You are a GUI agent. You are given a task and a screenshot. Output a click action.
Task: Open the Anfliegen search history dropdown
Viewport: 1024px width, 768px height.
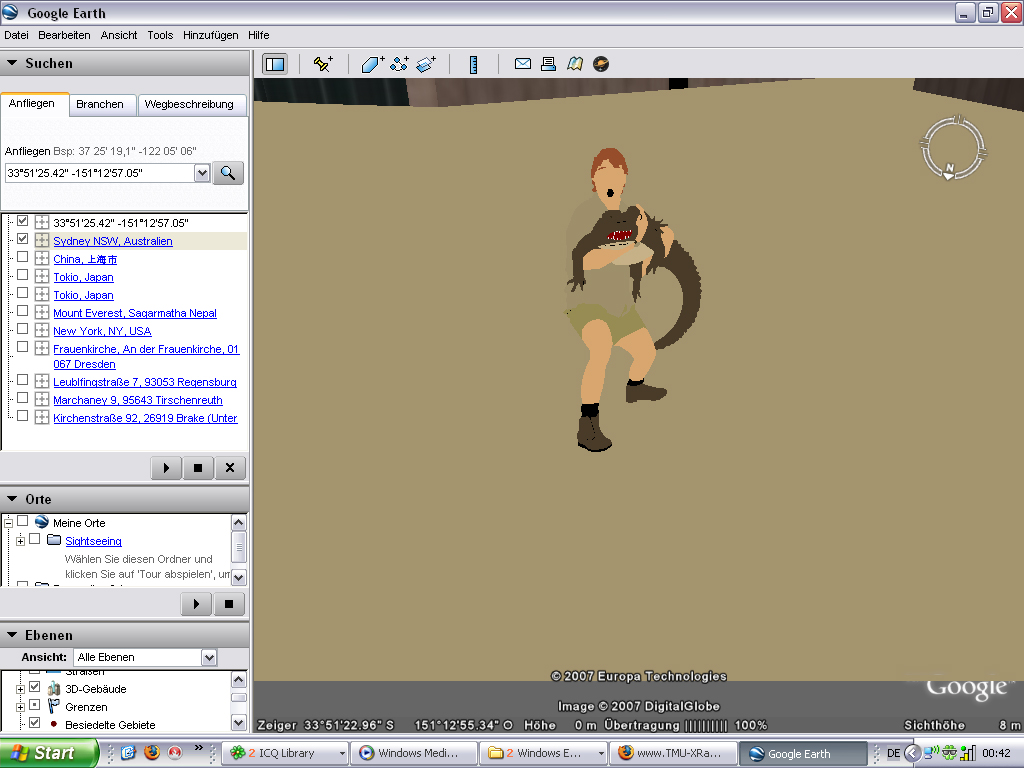202,173
